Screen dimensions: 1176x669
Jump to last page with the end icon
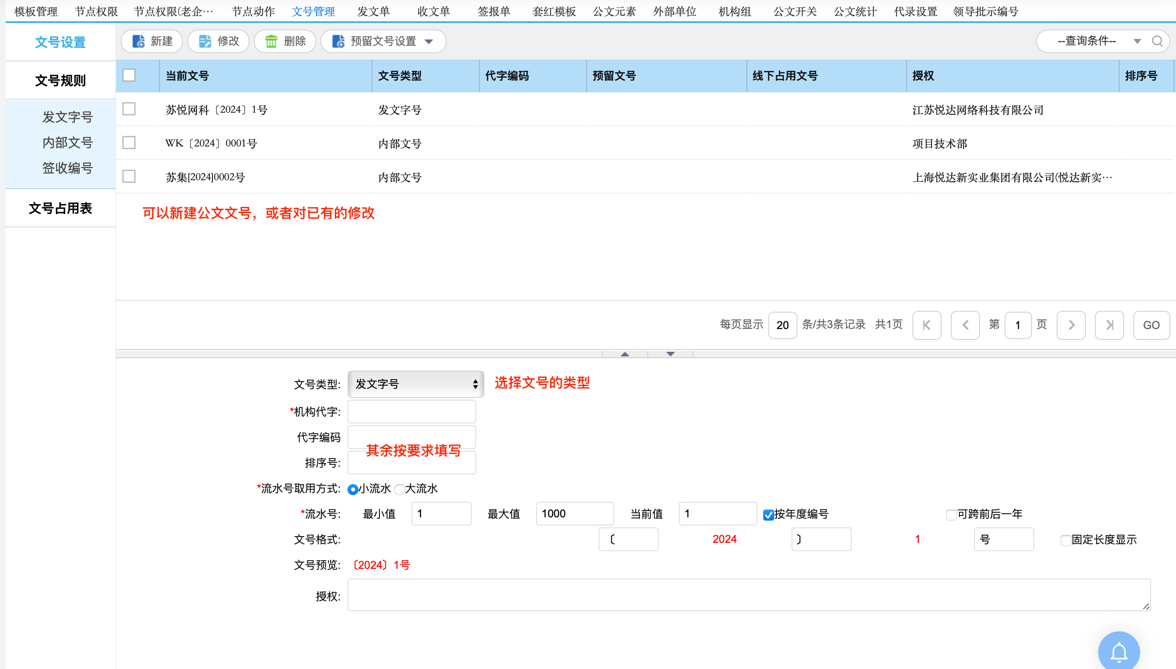pyautogui.click(x=1109, y=325)
